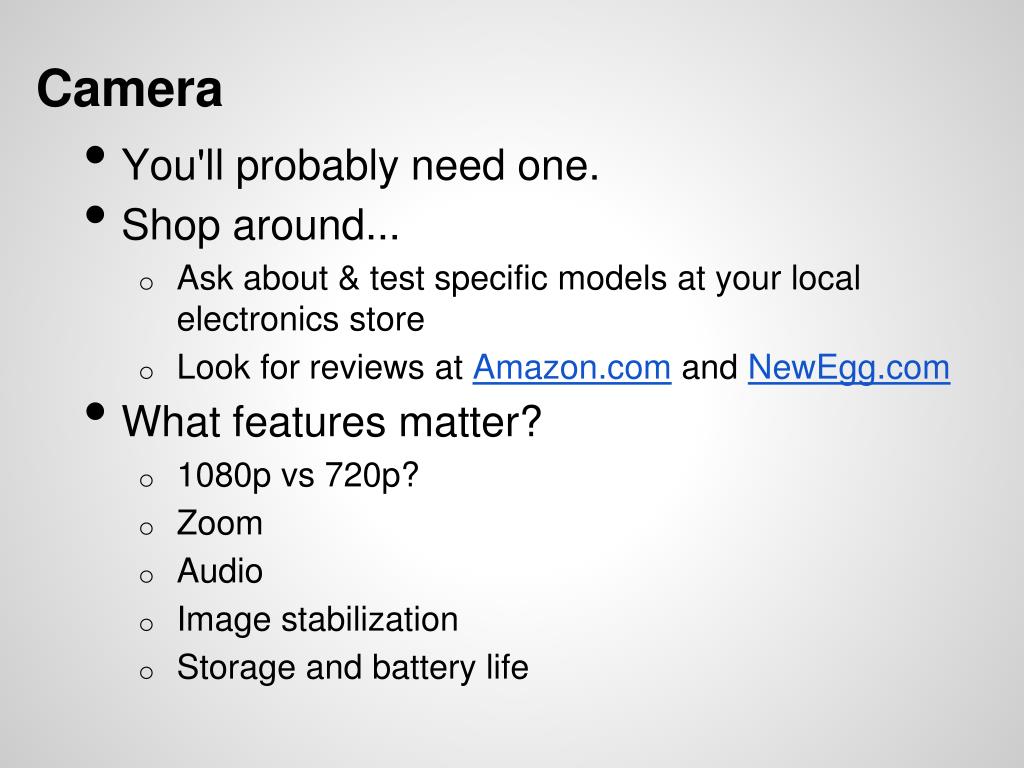Open the Amazon.com link
1024x768 pixels.
(571, 368)
